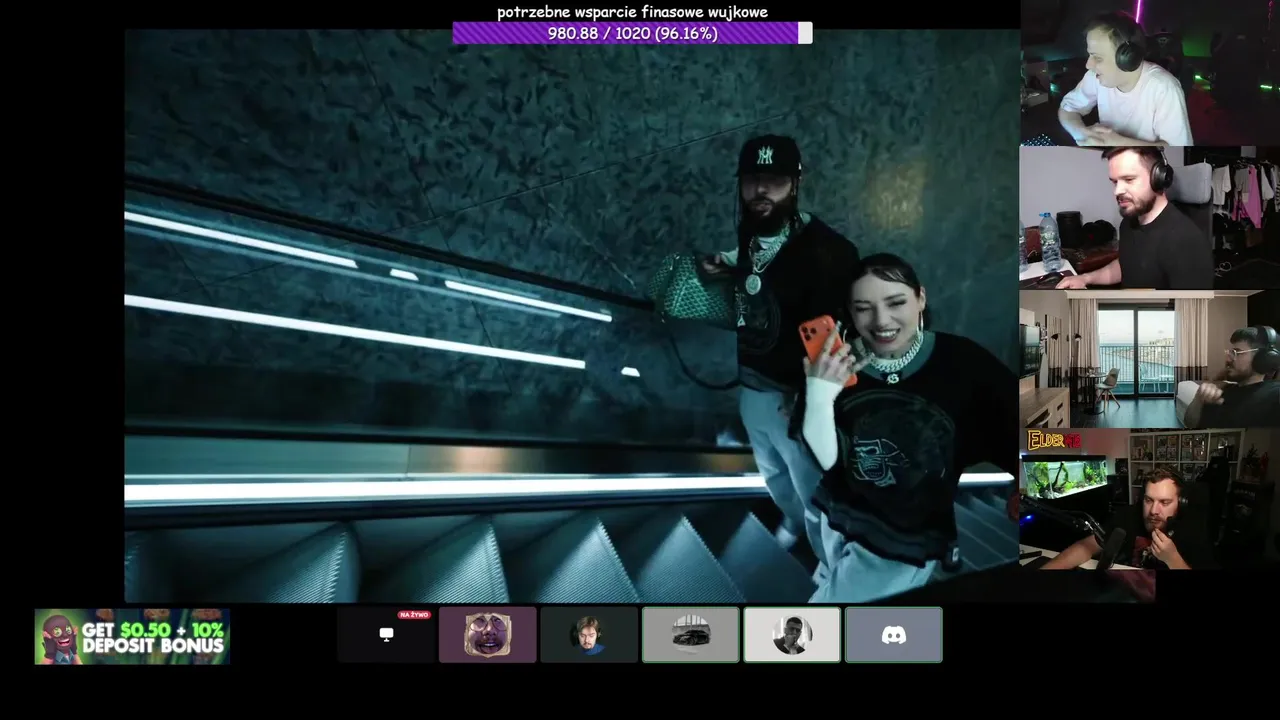Viewport: 1280px width, 720px height.
Task: Select the brown-haired man avatar tile
Action: pos(589,634)
